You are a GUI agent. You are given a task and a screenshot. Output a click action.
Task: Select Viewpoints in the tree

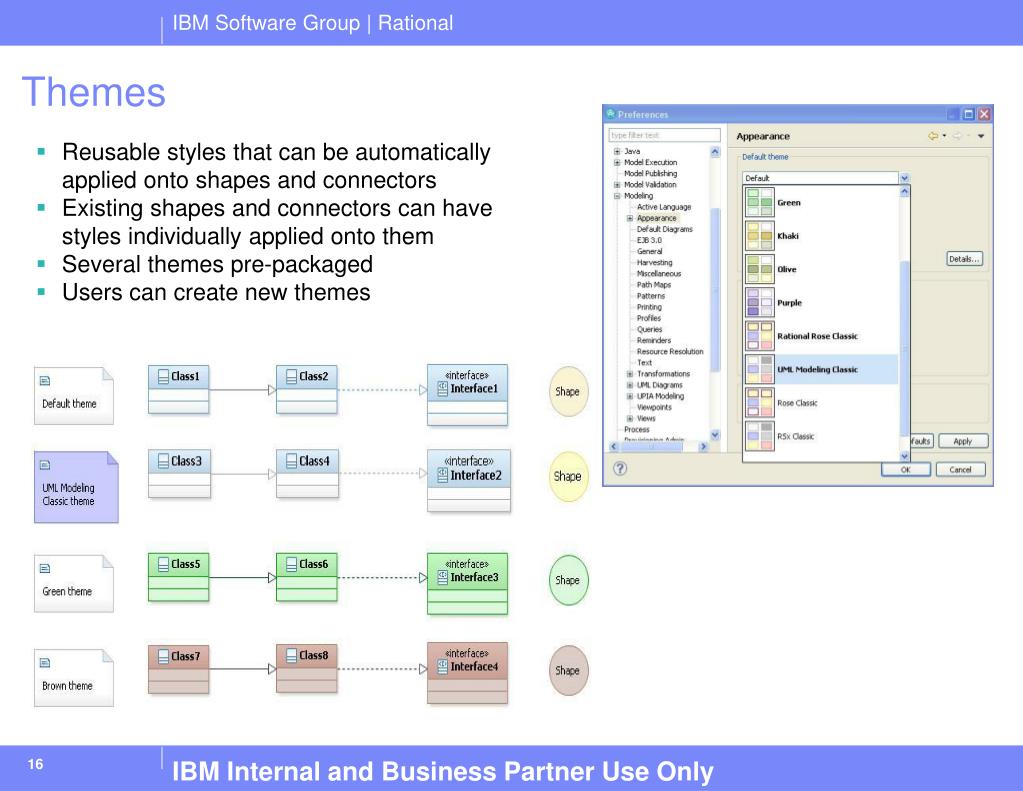point(654,407)
